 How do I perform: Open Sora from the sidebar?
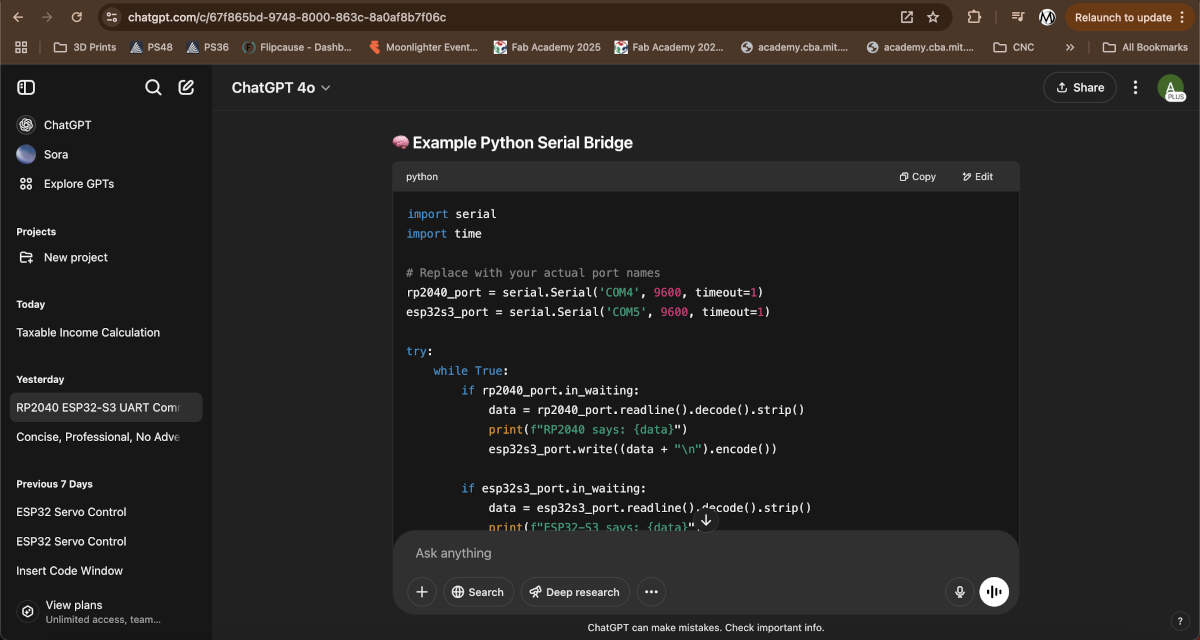[x=106, y=154]
